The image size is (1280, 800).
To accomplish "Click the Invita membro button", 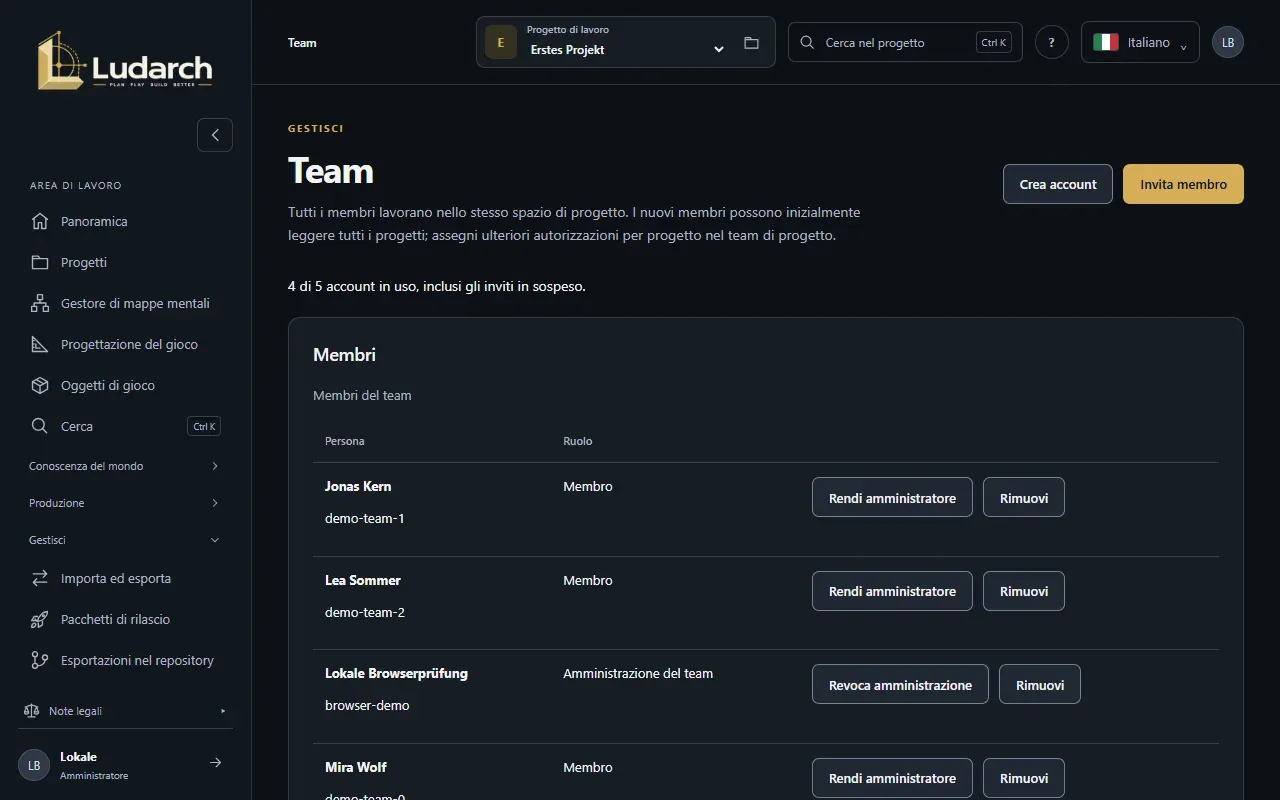I will [1183, 184].
